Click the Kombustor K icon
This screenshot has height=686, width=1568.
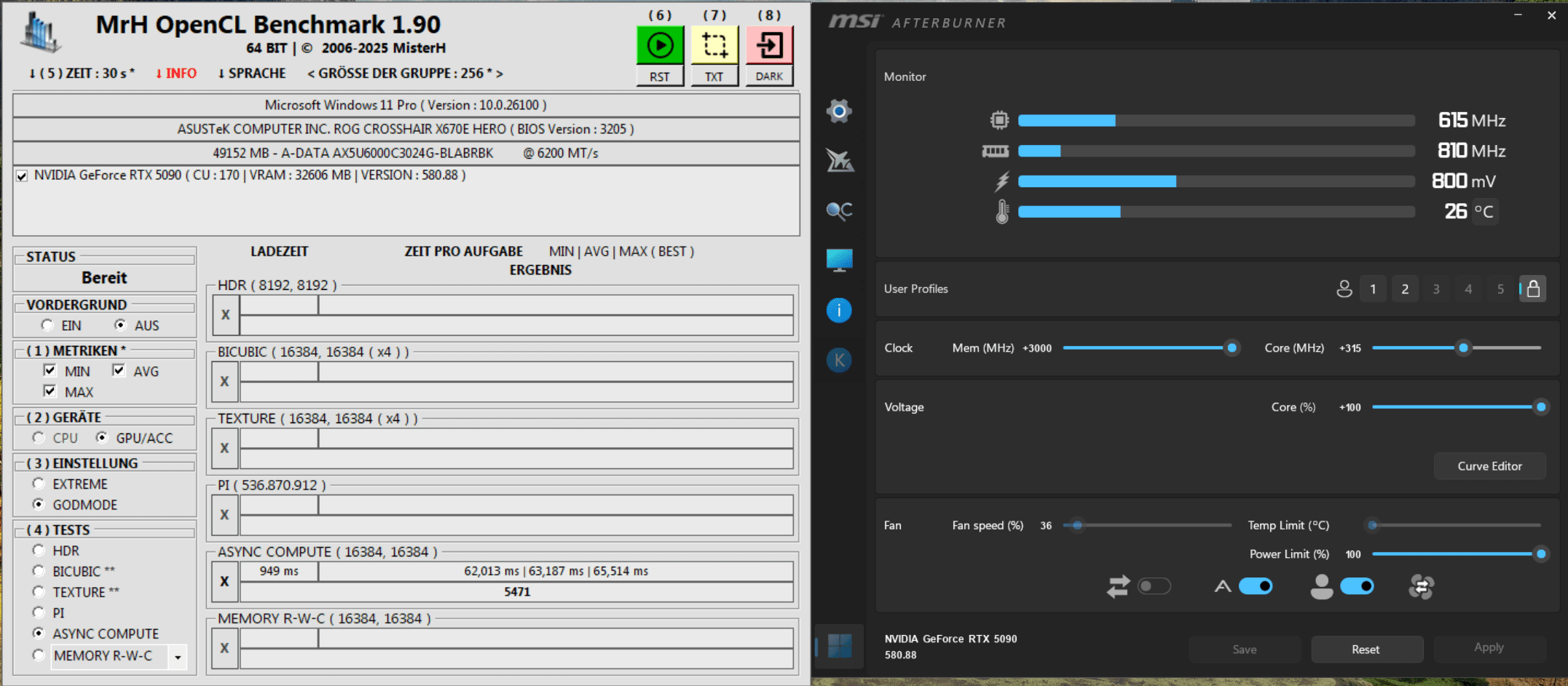[839, 360]
